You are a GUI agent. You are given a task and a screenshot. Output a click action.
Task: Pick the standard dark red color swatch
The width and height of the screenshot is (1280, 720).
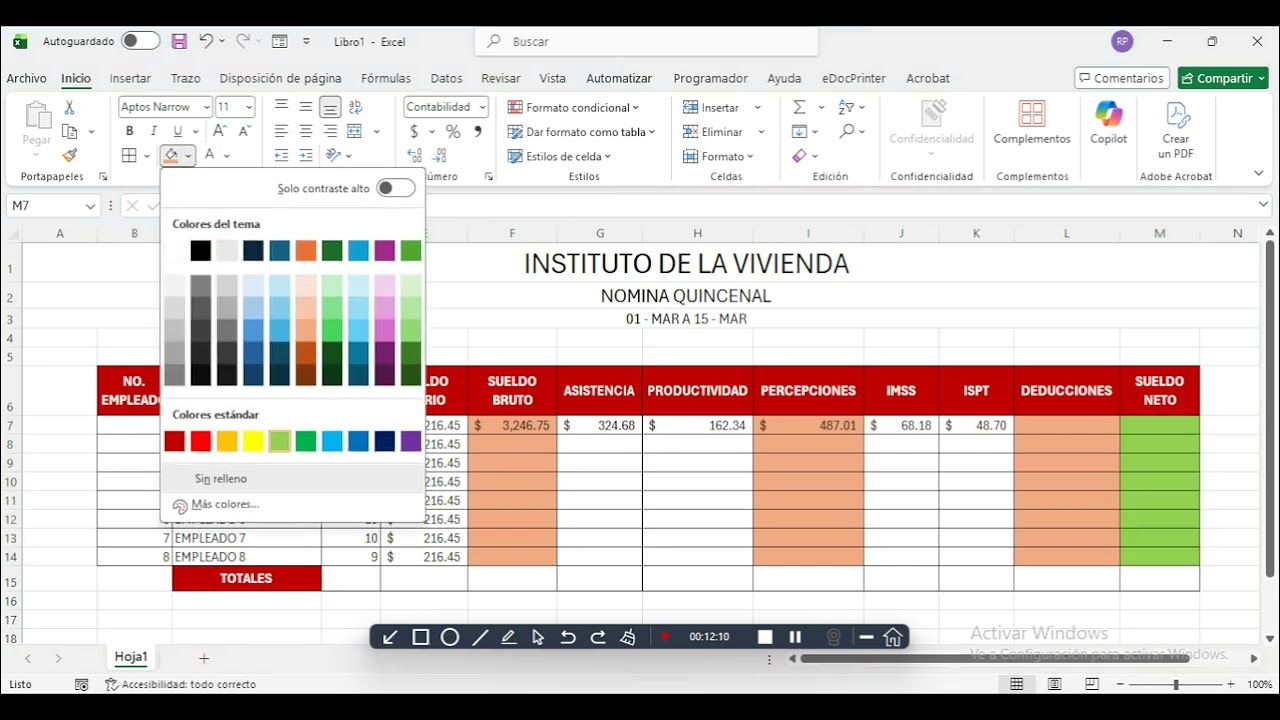pos(175,441)
